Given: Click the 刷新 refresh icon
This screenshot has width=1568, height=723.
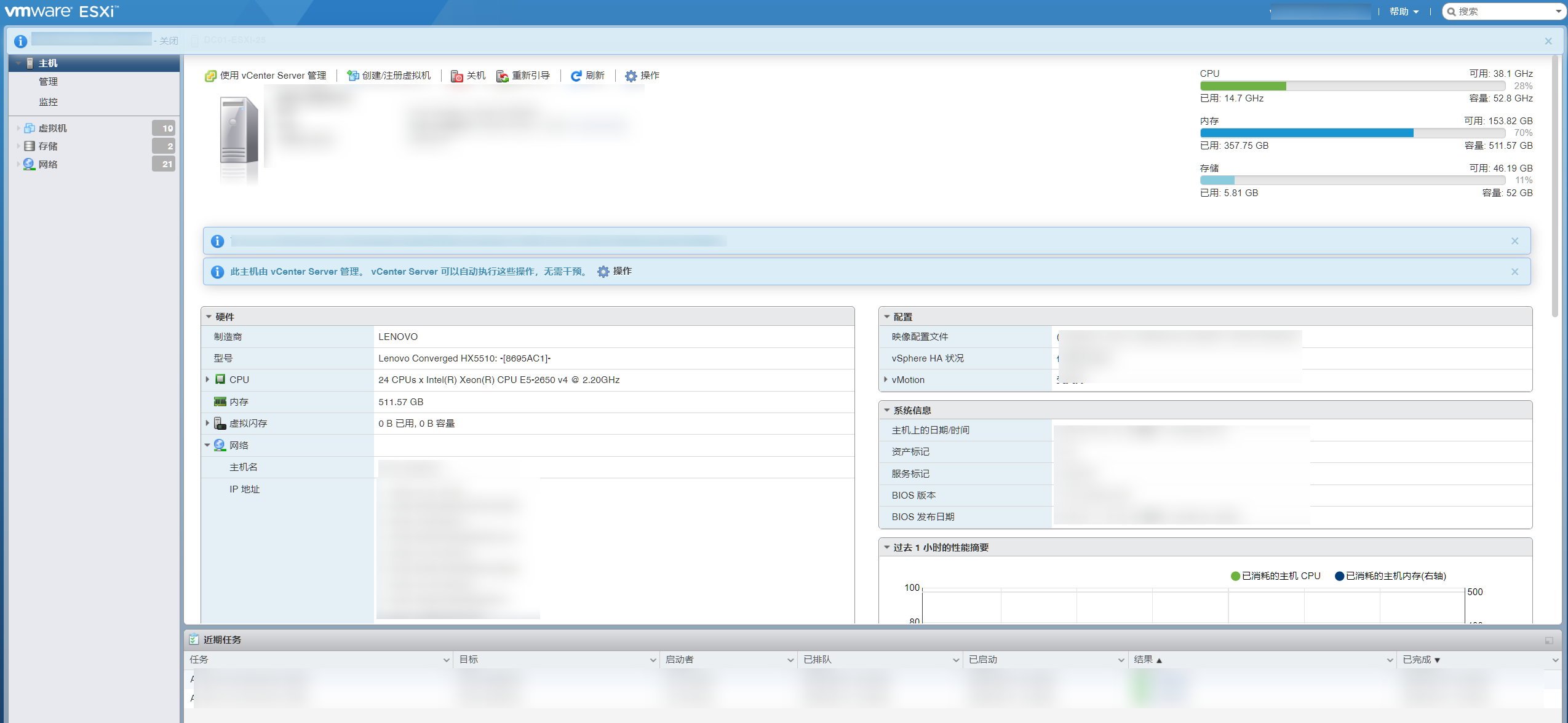Looking at the screenshot, I should click(x=576, y=76).
